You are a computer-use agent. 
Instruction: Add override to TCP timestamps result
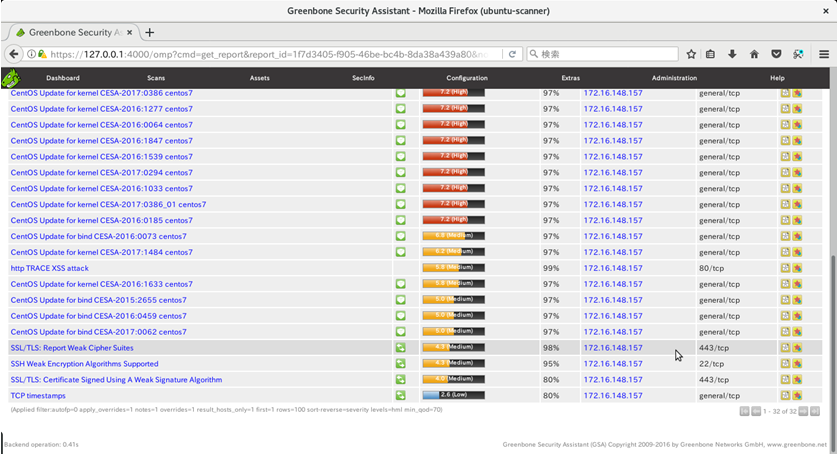click(797, 395)
